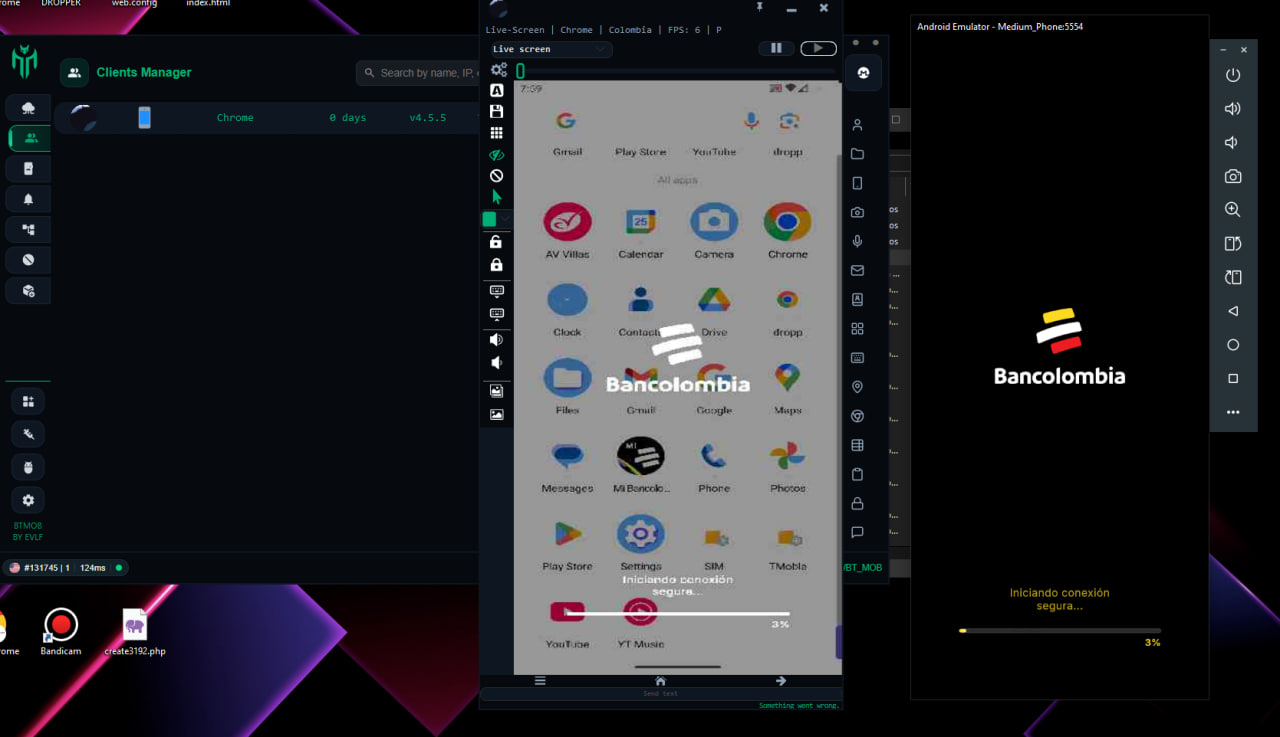The height and width of the screenshot is (737, 1280).
Task: Open the person profile icon in side panel
Action: point(857,125)
